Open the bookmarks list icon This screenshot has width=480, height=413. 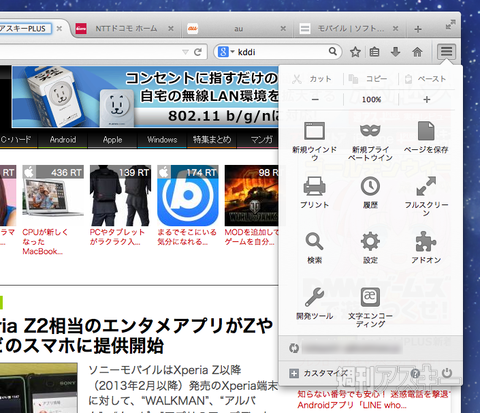point(375,52)
